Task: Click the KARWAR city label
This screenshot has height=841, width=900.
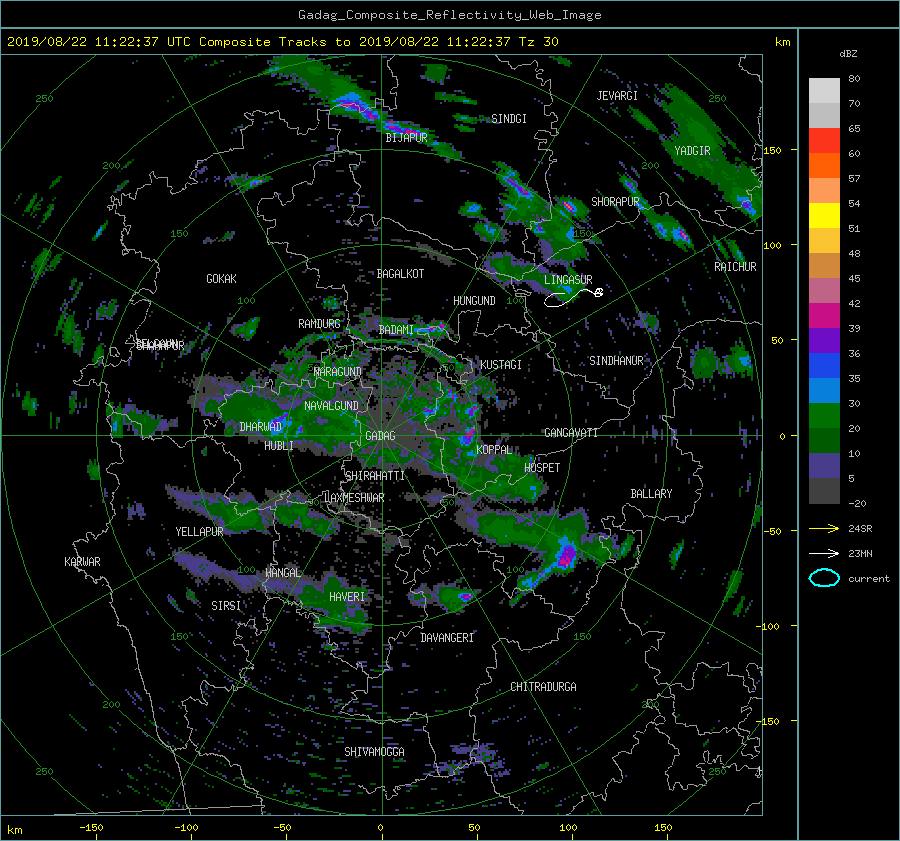Action: click(82, 561)
